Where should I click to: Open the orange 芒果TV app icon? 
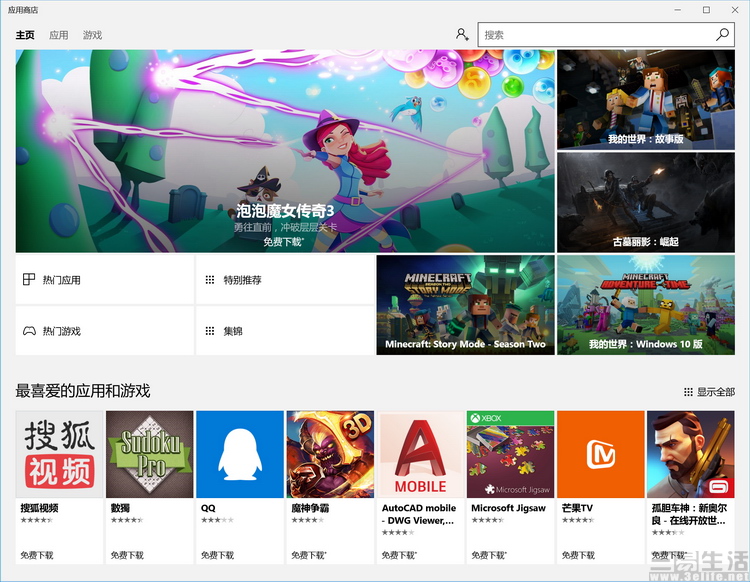[601, 454]
